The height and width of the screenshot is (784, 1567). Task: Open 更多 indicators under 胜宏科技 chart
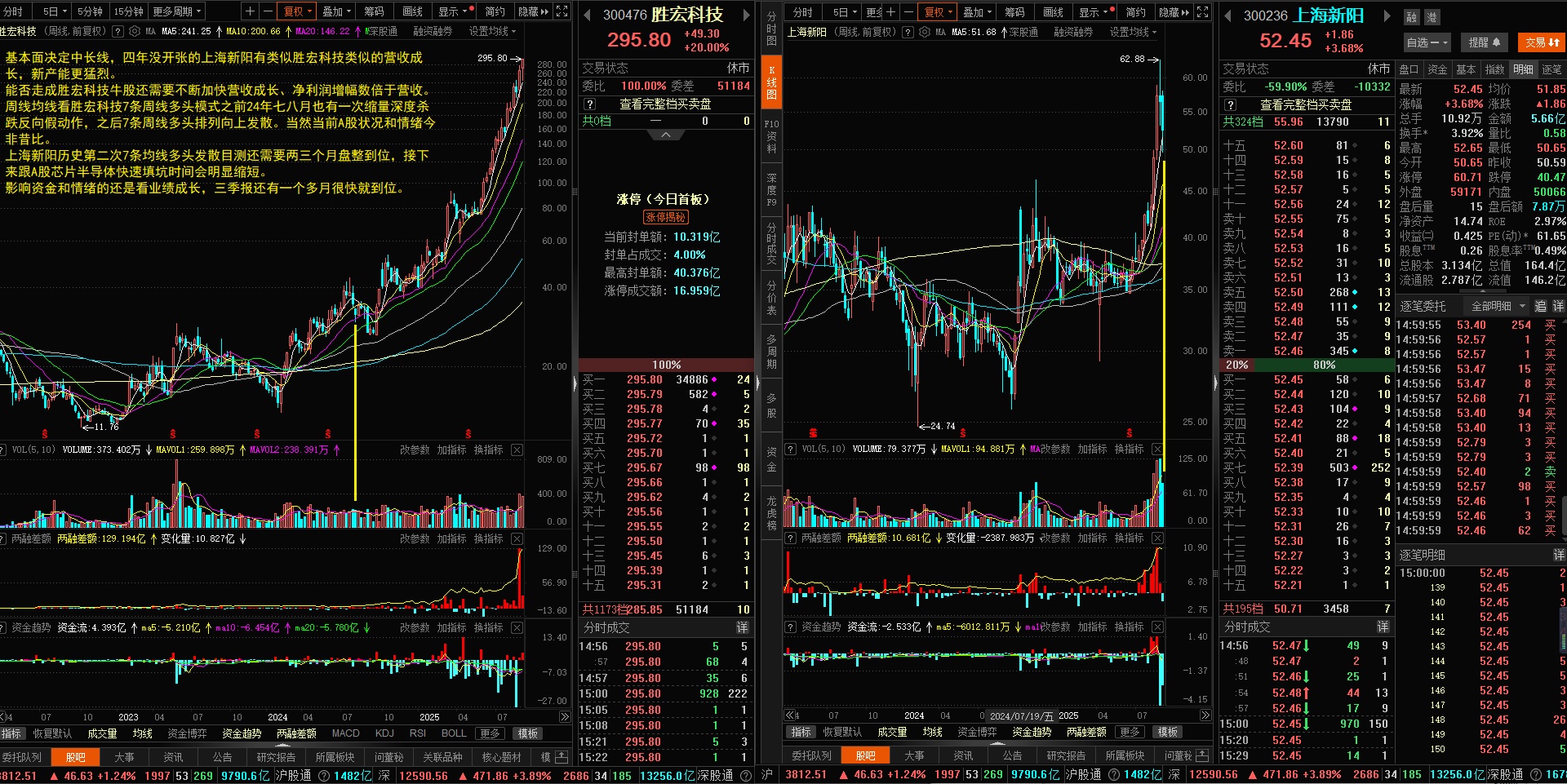(x=490, y=733)
